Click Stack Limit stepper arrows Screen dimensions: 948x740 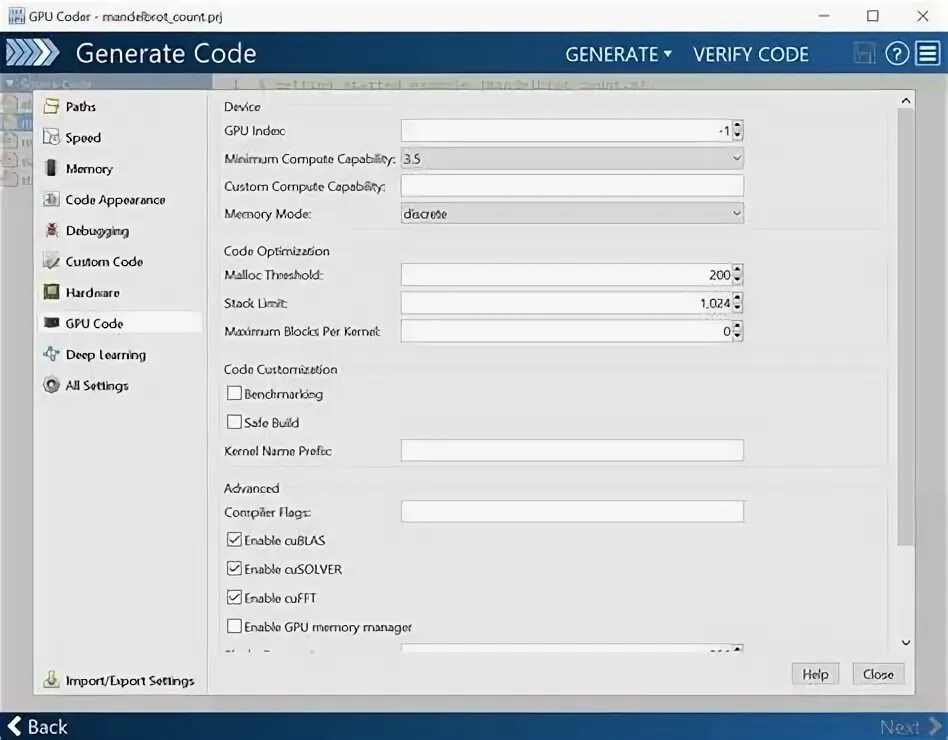pos(737,303)
